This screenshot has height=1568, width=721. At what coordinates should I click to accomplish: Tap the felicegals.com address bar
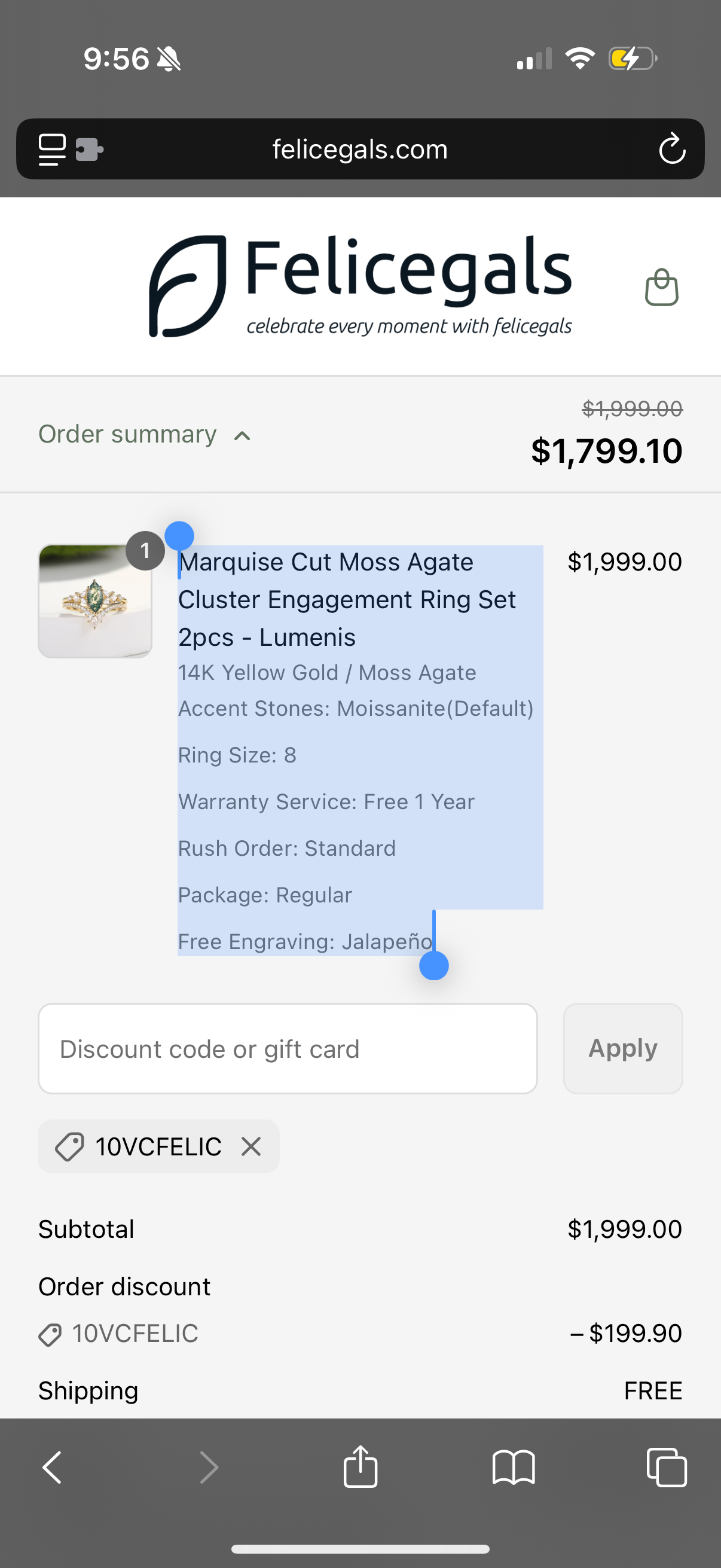click(x=359, y=149)
